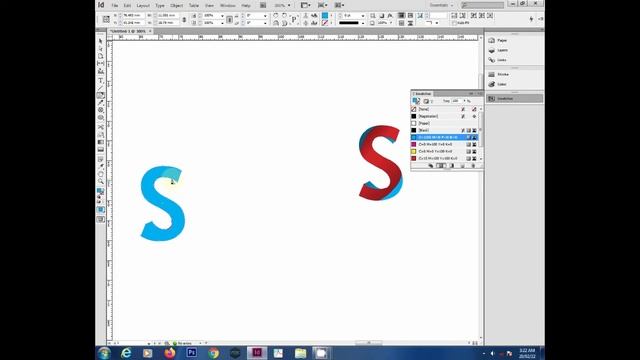This screenshot has height=360, width=640.
Task: Select the Note tool
Action: [100, 159]
